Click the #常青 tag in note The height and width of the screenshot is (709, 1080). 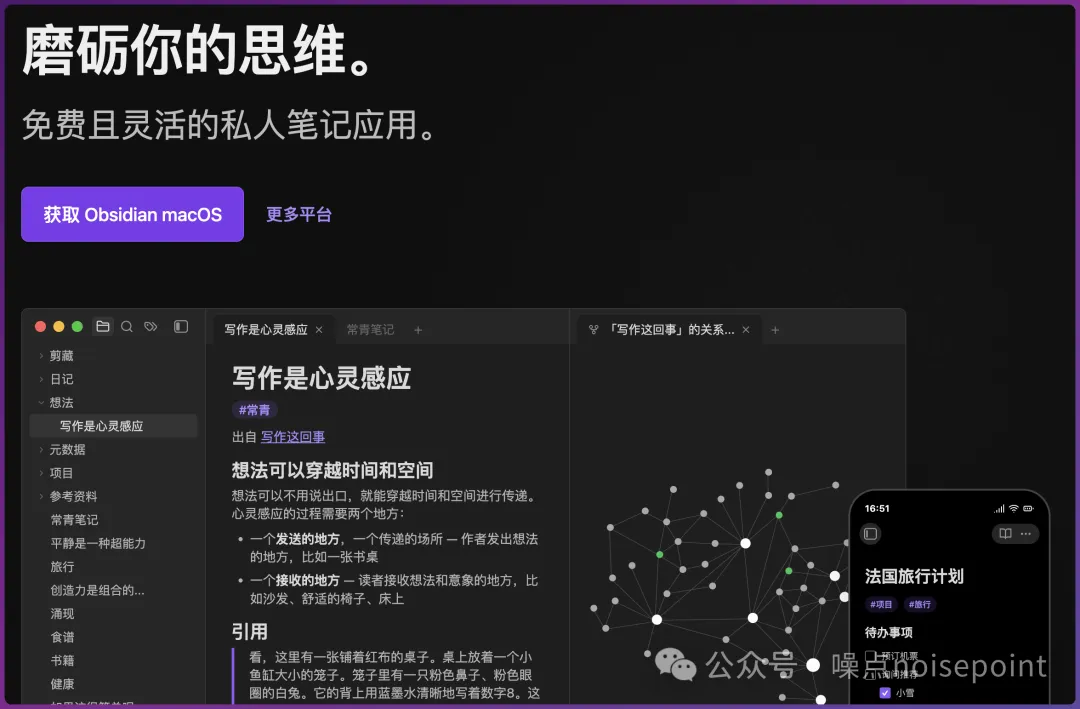coord(254,410)
